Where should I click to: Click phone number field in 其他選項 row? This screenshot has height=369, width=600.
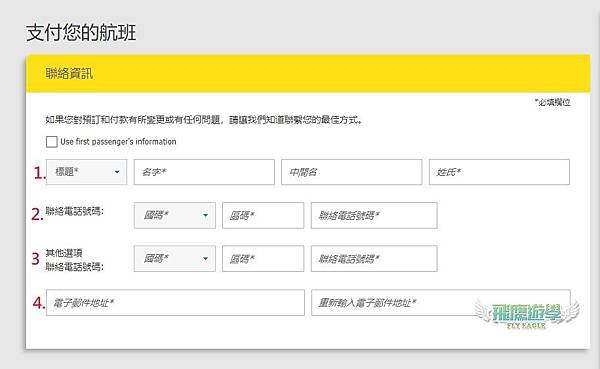(x=374, y=259)
